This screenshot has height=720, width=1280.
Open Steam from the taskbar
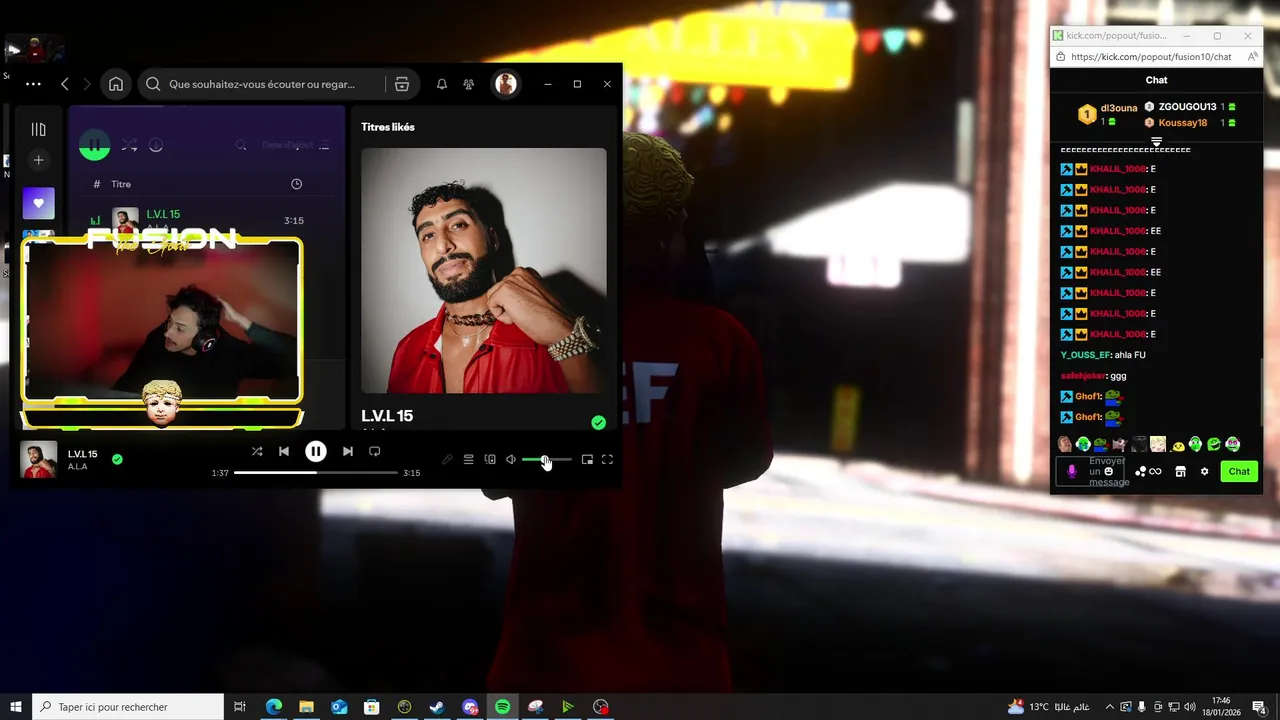point(437,707)
